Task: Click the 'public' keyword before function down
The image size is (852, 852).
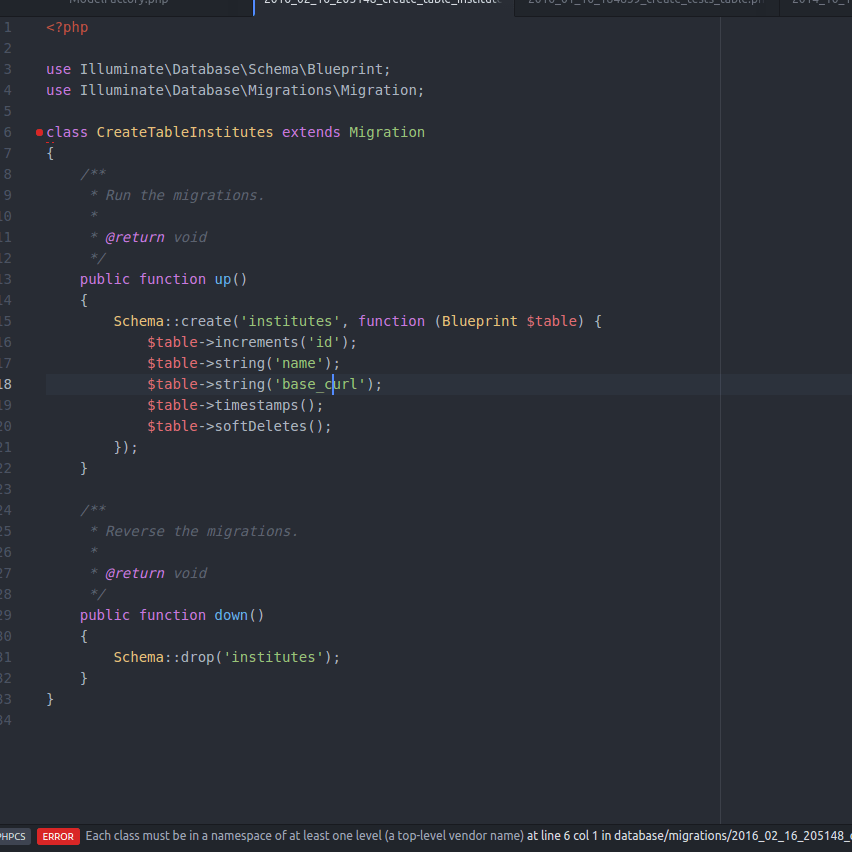Action: coord(105,616)
